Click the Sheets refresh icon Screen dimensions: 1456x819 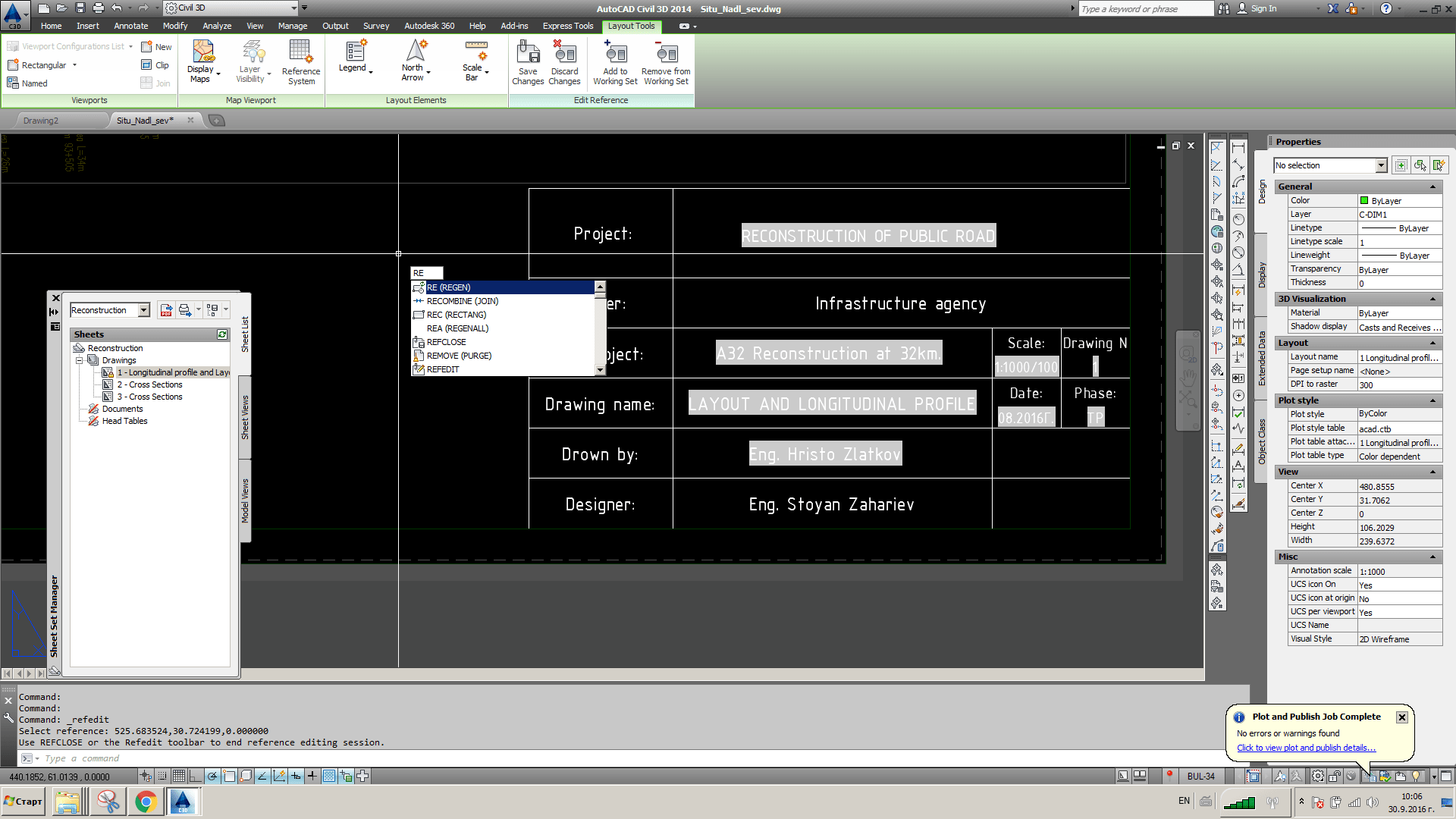click(x=222, y=334)
